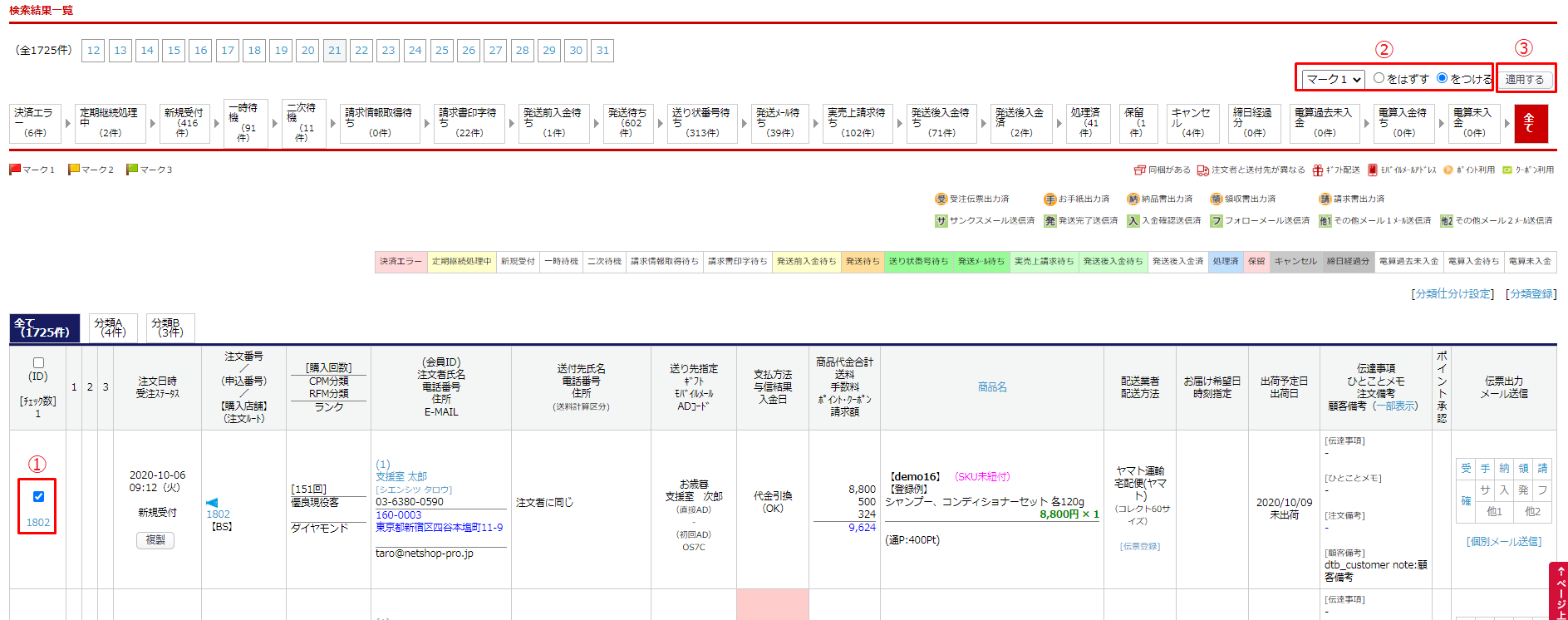Click the サンクスメール送信済 green legend icon

point(941,221)
